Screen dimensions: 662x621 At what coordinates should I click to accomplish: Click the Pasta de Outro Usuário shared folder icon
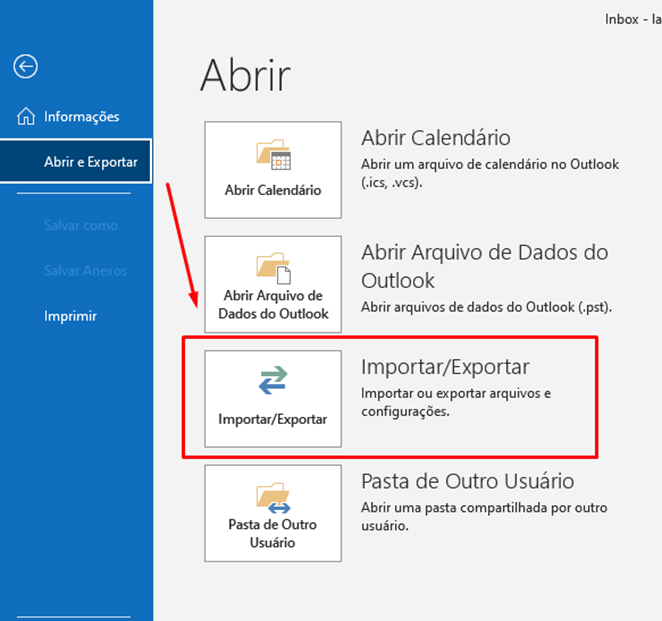[273, 498]
